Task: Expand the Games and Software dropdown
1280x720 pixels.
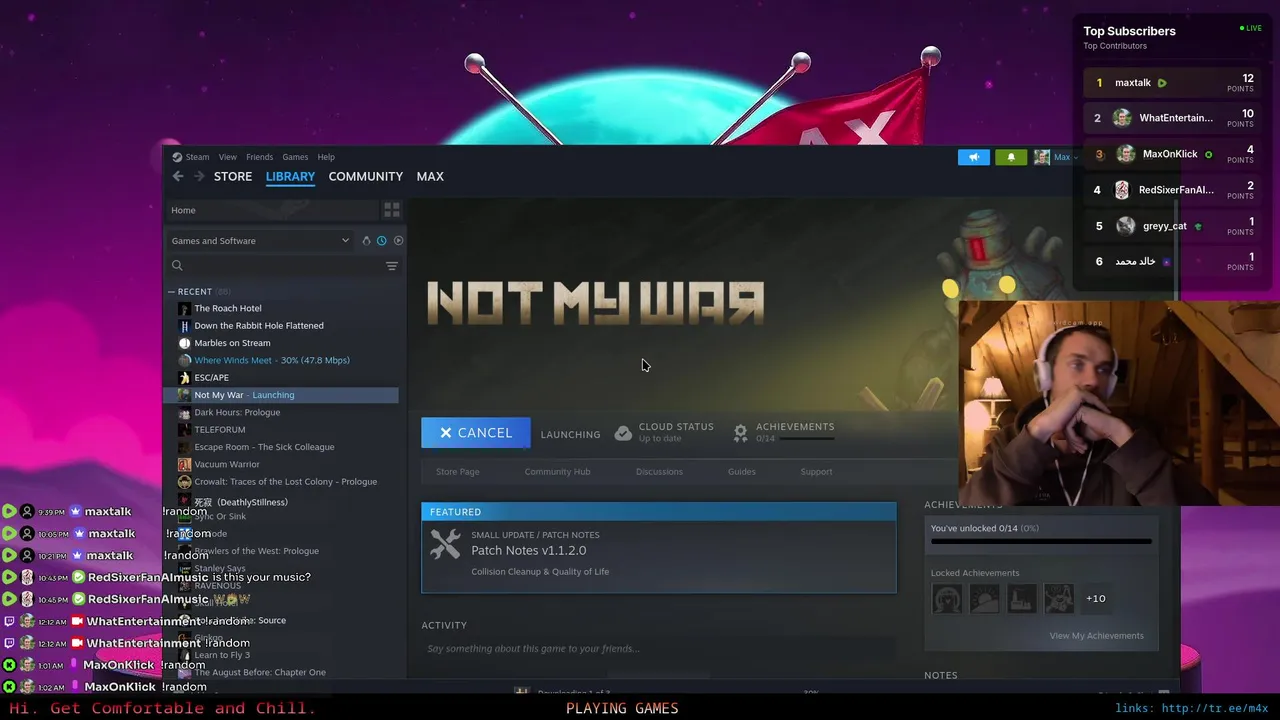Action: 260,240
